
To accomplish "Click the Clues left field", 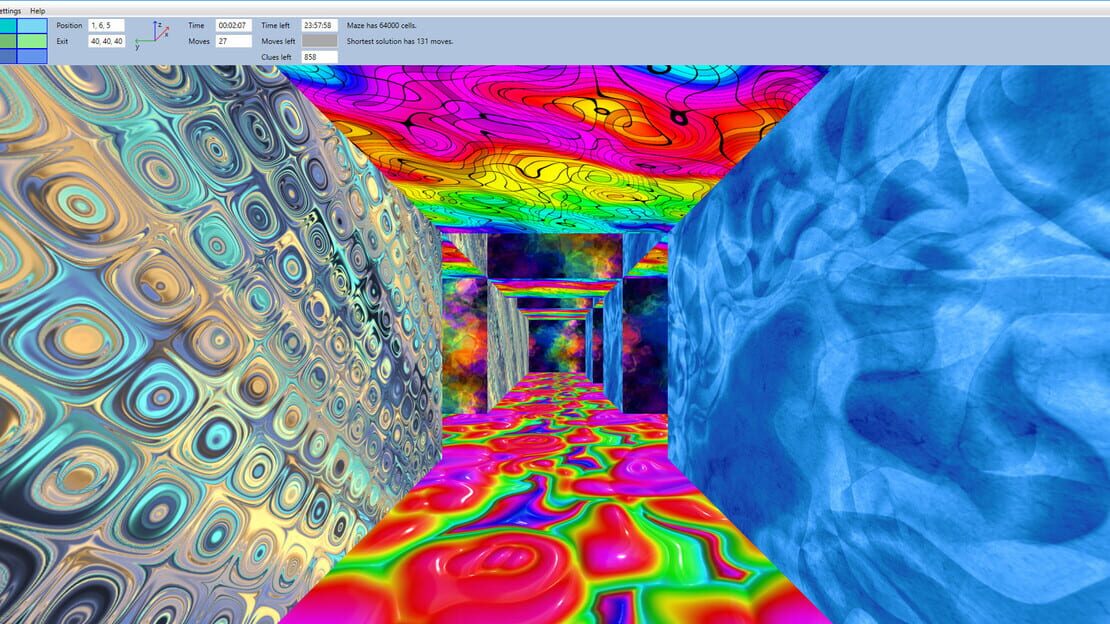I will [319, 57].
